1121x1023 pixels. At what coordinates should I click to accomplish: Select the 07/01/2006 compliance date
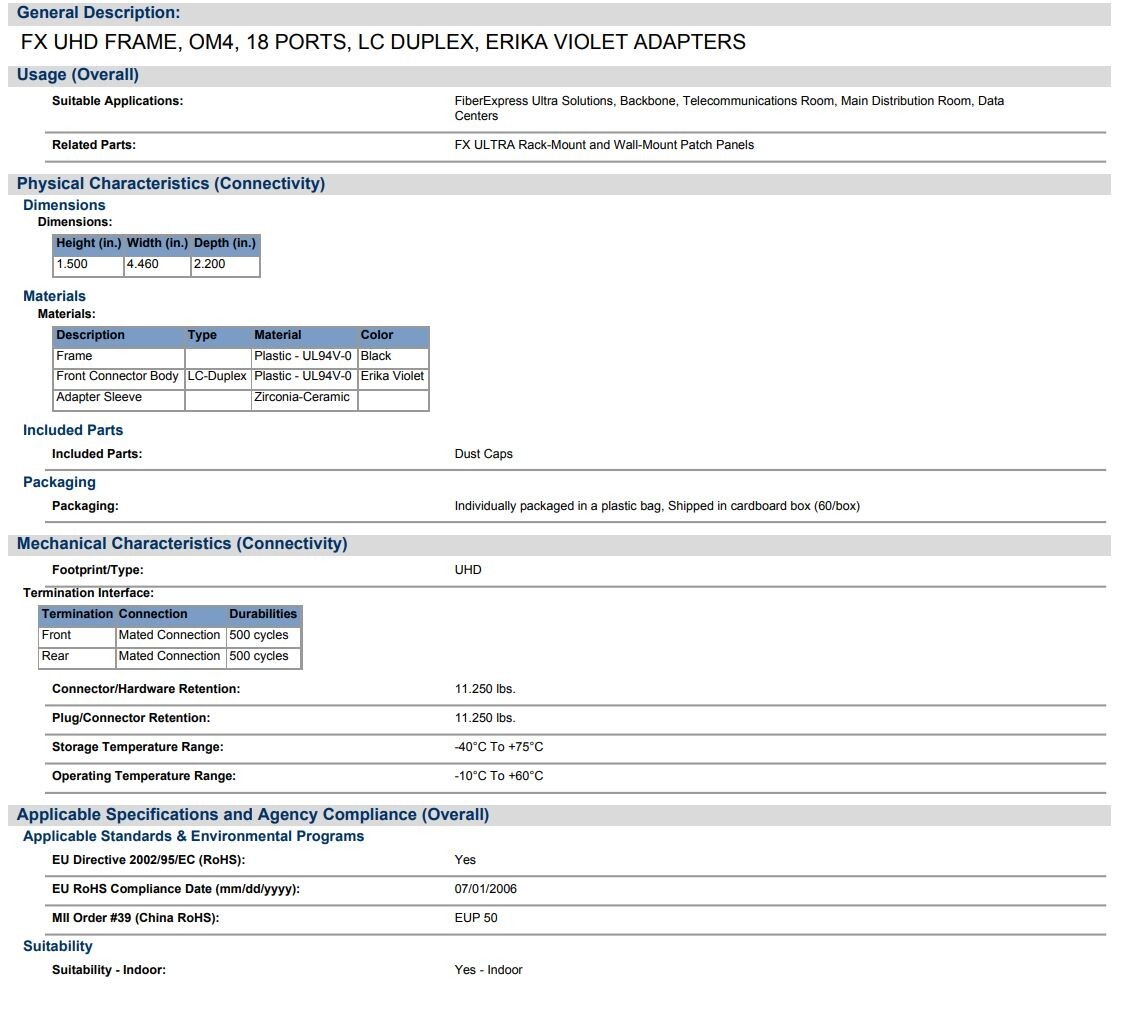click(x=485, y=889)
